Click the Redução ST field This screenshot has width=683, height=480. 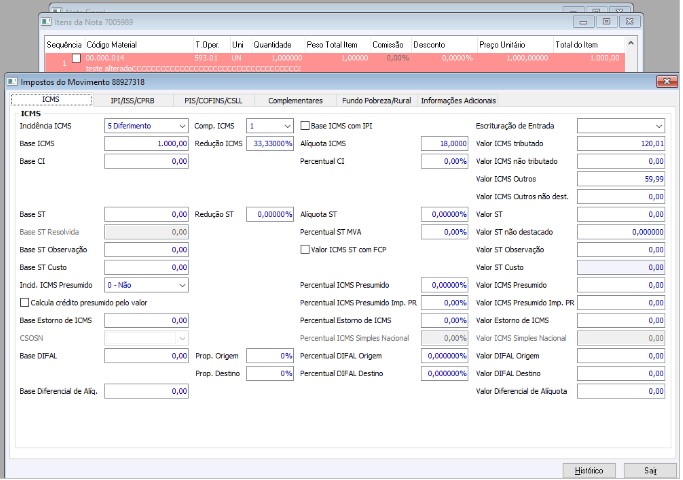click(270, 214)
